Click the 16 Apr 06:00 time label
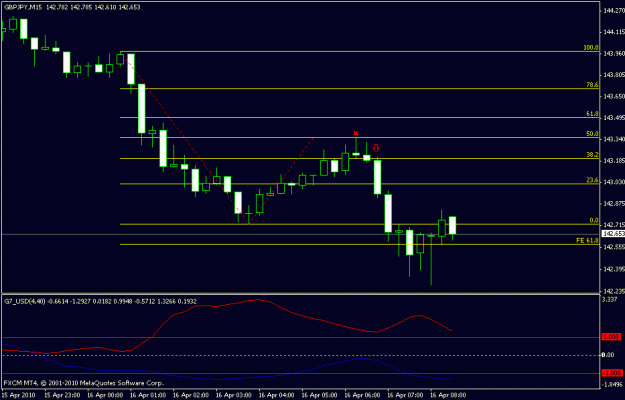This screenshot has width=625, height=400. tap(362, 395)
